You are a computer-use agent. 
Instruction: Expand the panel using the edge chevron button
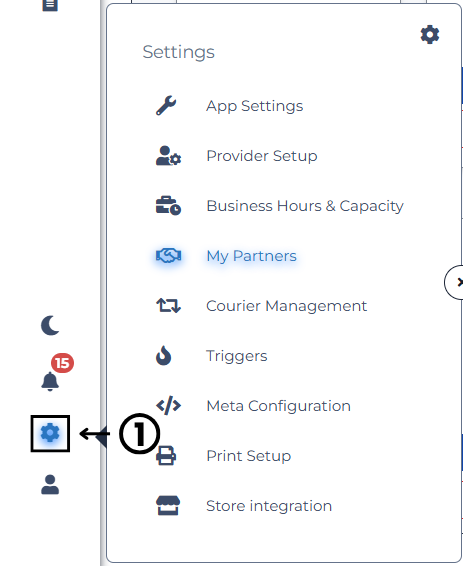pos(454,282)
